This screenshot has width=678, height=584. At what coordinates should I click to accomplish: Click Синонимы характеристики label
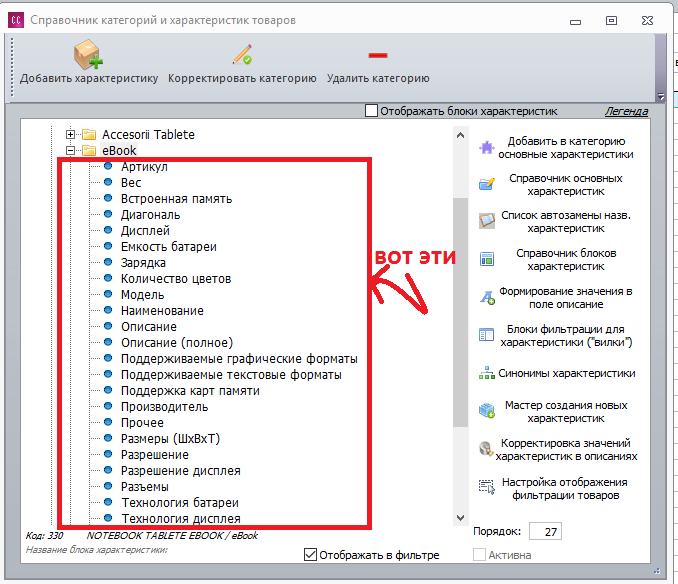tap(567, 373)
